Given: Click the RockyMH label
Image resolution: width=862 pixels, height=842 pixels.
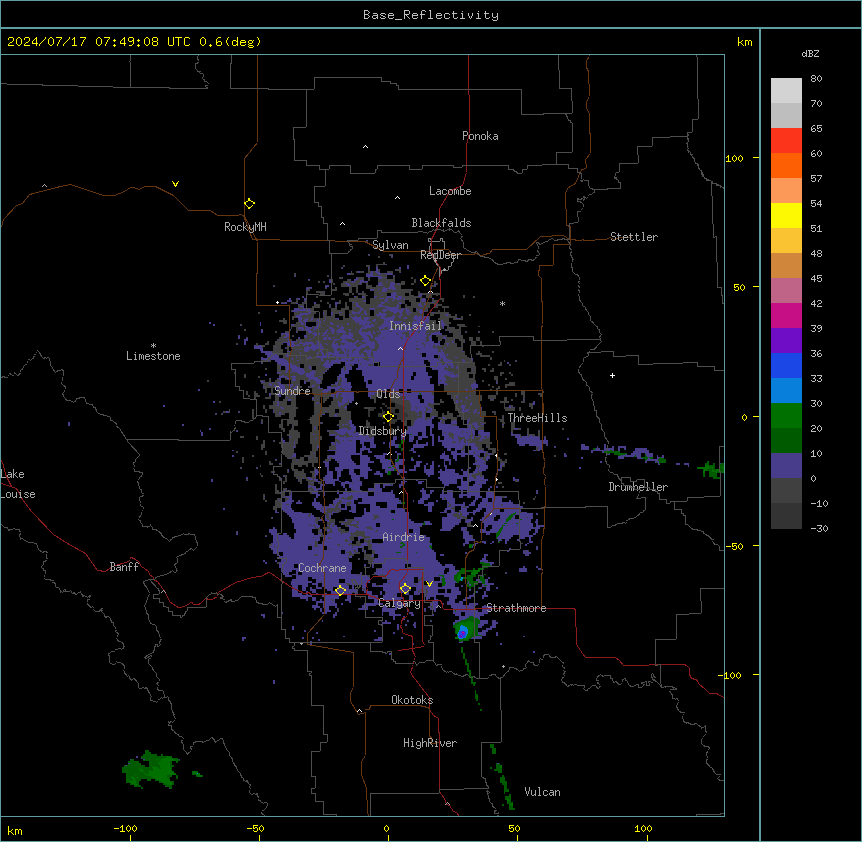Looking at the screenshot, I should (245, 227).
